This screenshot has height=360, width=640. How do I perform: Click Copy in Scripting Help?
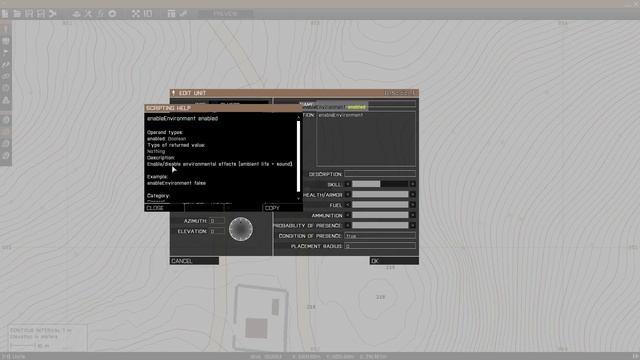click(282, 208)
